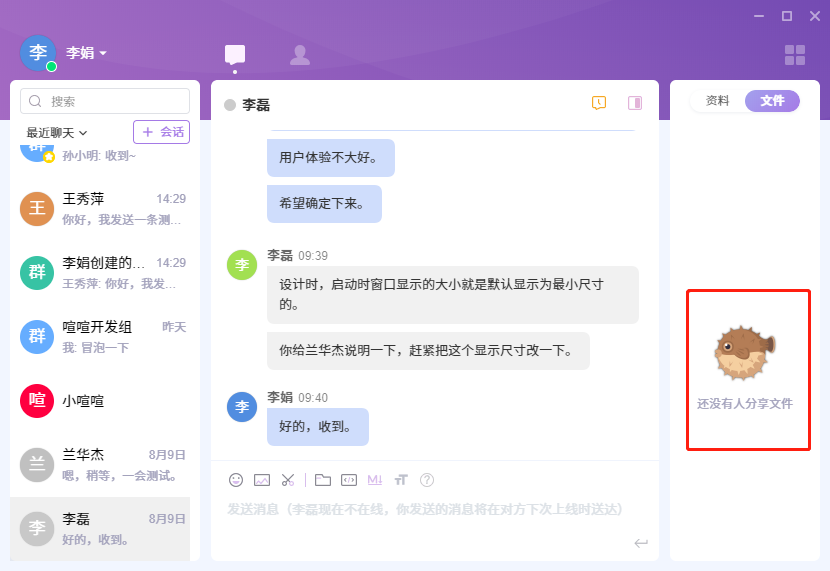The width and height of the screenshot is (830, 571).
Task: Click the send image icon
Action: (x=262, y=480)
